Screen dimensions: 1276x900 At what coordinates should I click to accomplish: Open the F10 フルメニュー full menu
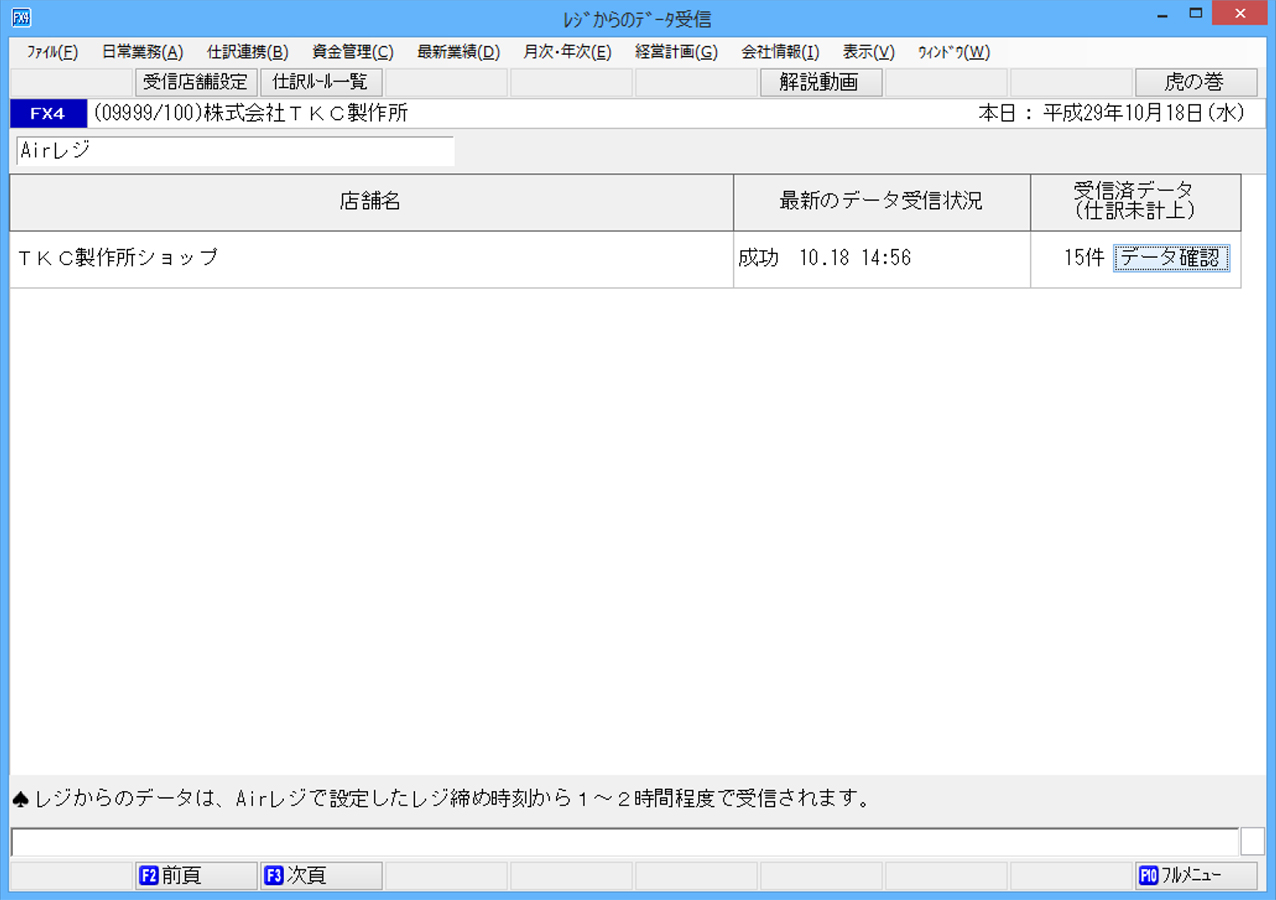[x=1196, y=875]
